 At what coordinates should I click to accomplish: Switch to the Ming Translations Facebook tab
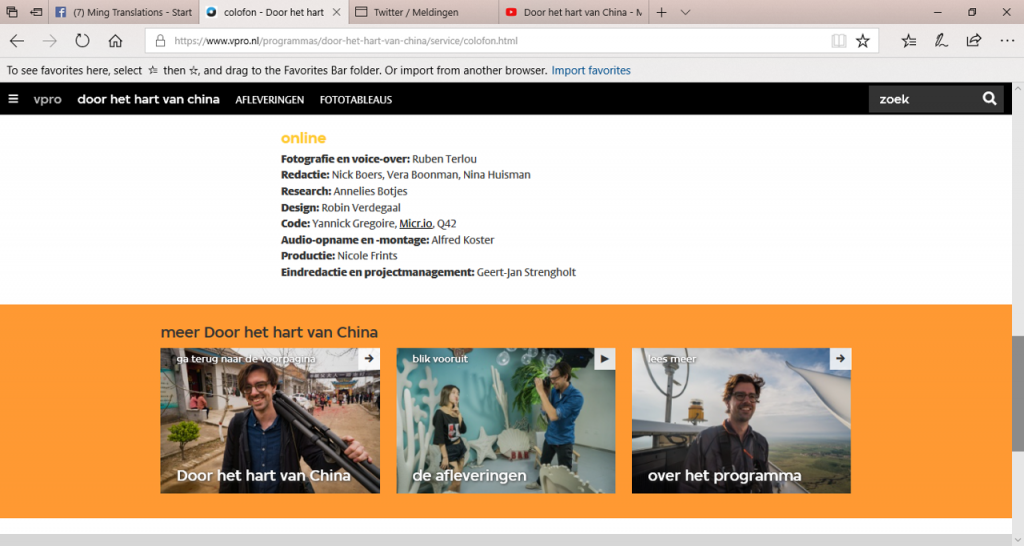(123, 12)
